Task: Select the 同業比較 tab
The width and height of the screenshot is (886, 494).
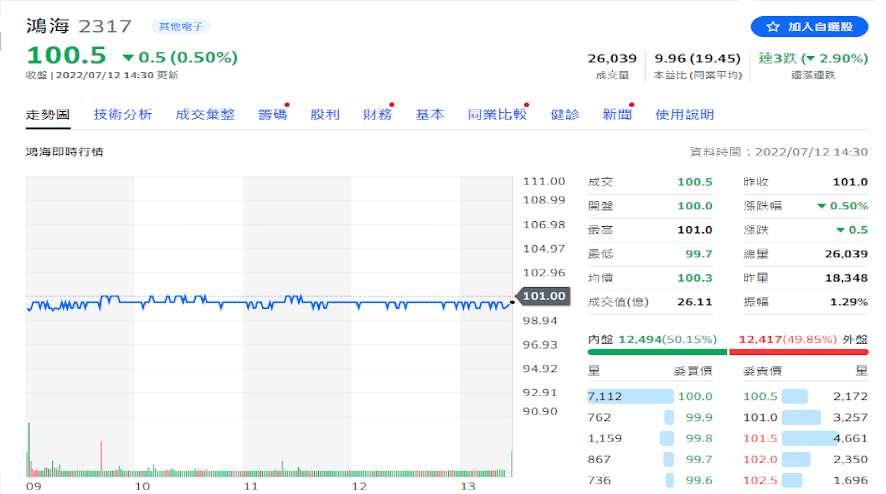Action: tap(497, 115)
